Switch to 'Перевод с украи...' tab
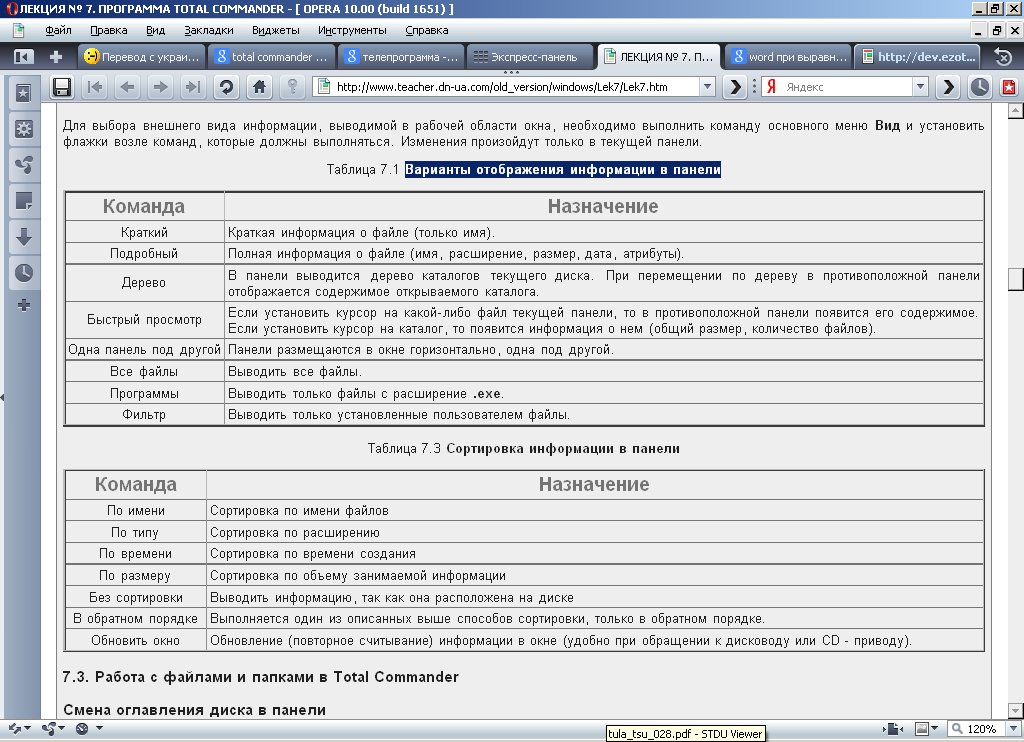Image resolution: width=1024 pixels, height=742 pixels. 142,57
